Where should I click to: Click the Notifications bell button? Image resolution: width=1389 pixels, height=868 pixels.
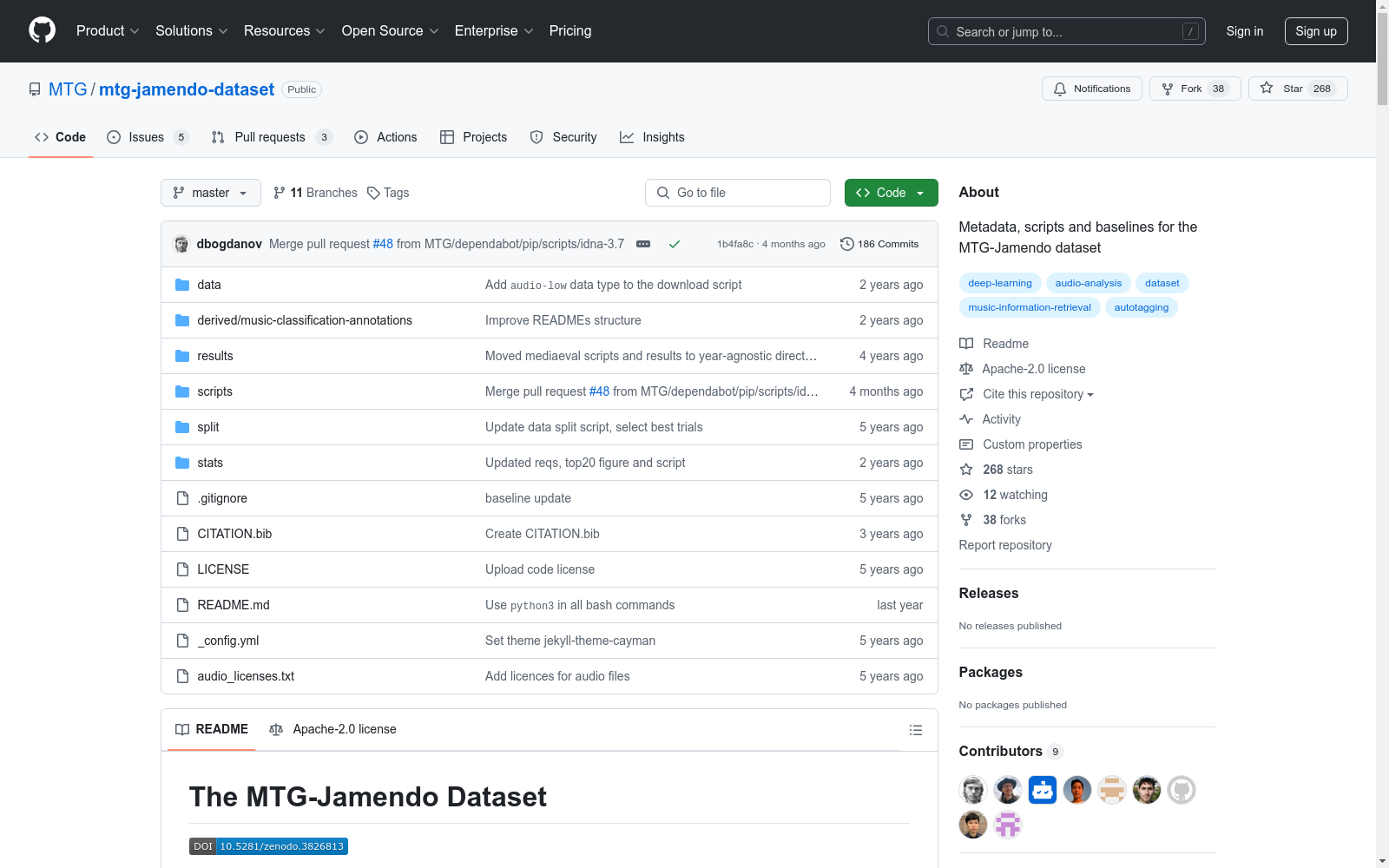pos(1092,89)
